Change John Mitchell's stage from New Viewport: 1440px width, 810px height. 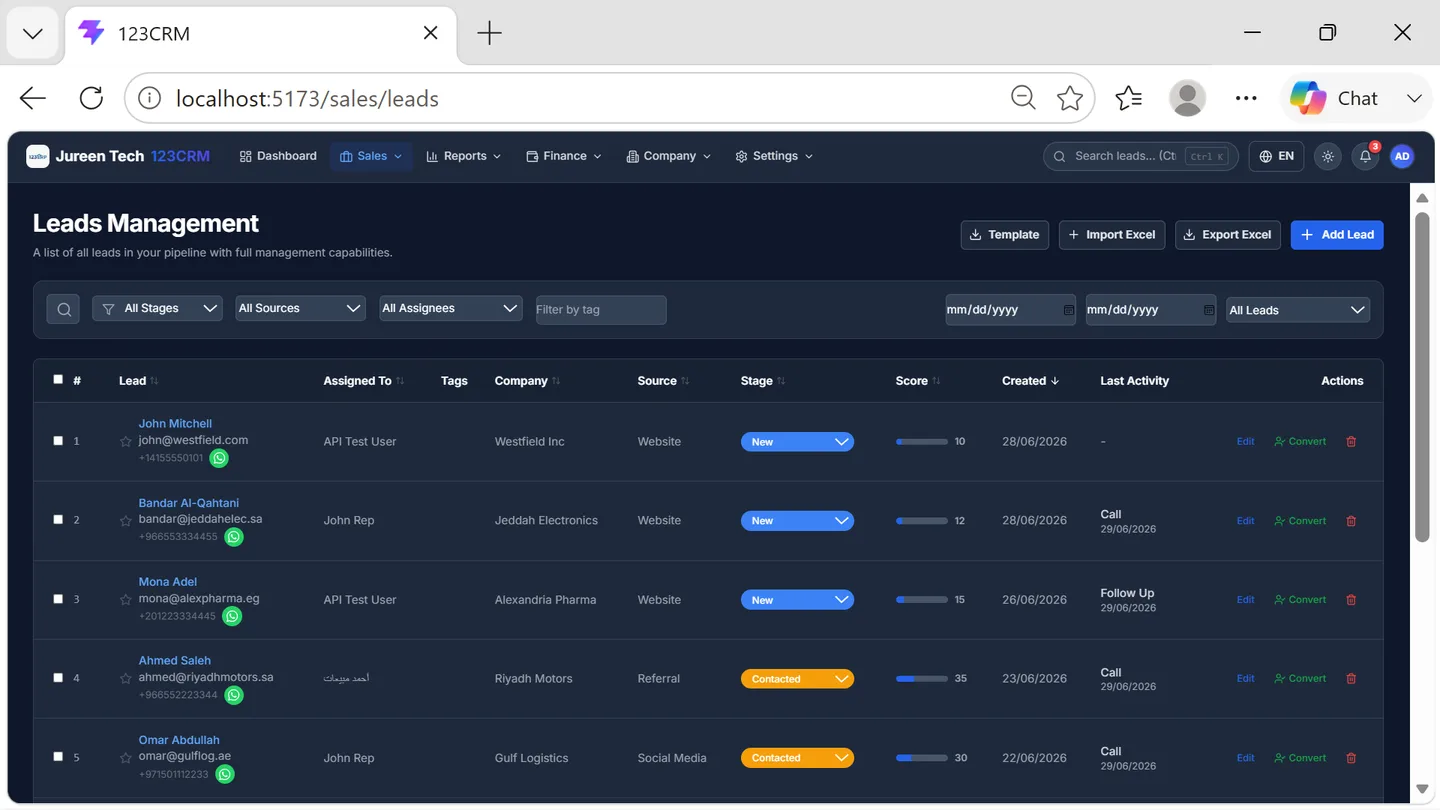797,441
